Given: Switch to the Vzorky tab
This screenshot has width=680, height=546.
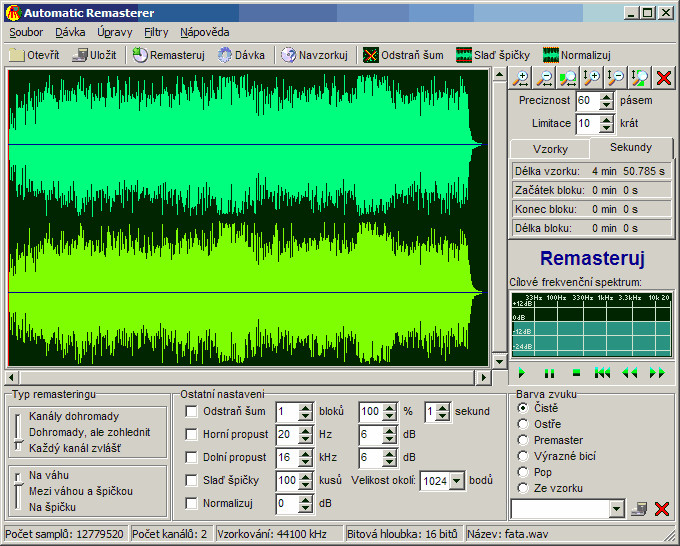Looking at the screenshot, I should 550,148.
